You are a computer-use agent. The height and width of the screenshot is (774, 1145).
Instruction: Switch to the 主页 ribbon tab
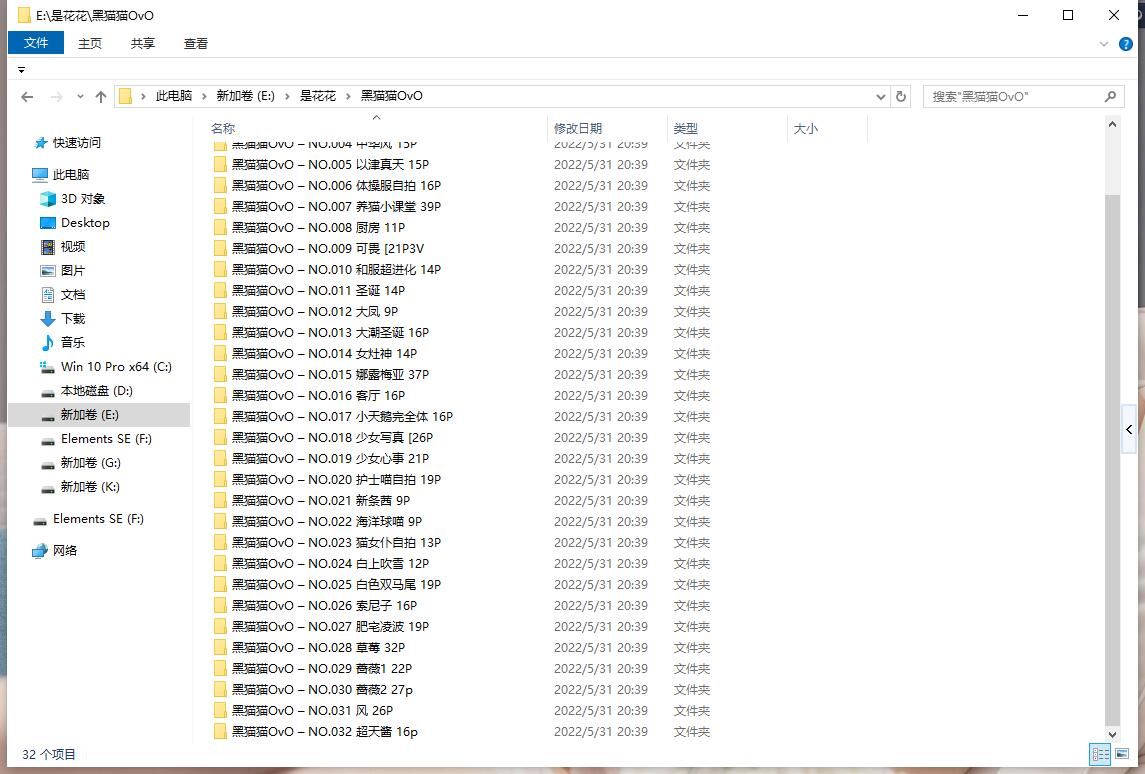pyautogui.click(x=90, y=44)
